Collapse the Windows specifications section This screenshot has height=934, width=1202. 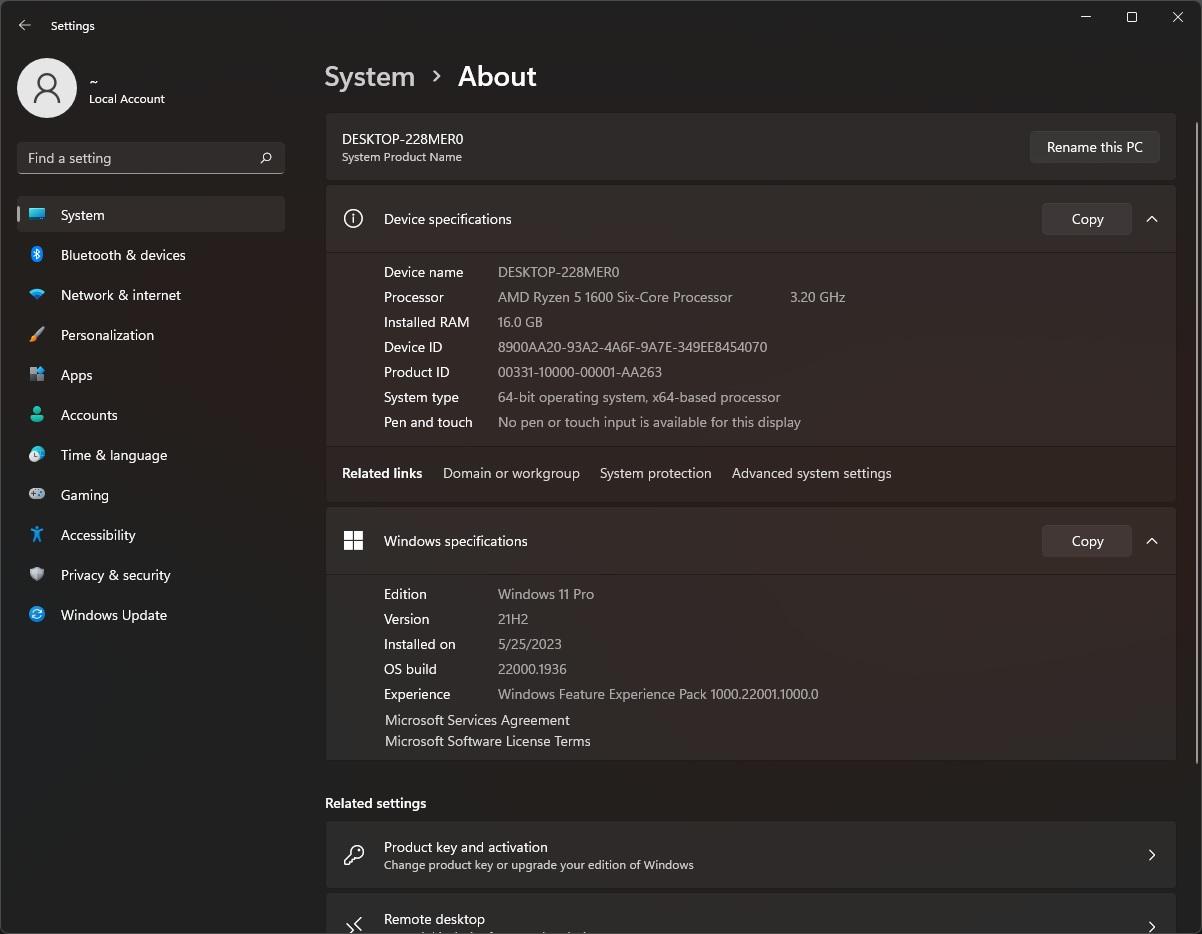(1152, 541)
